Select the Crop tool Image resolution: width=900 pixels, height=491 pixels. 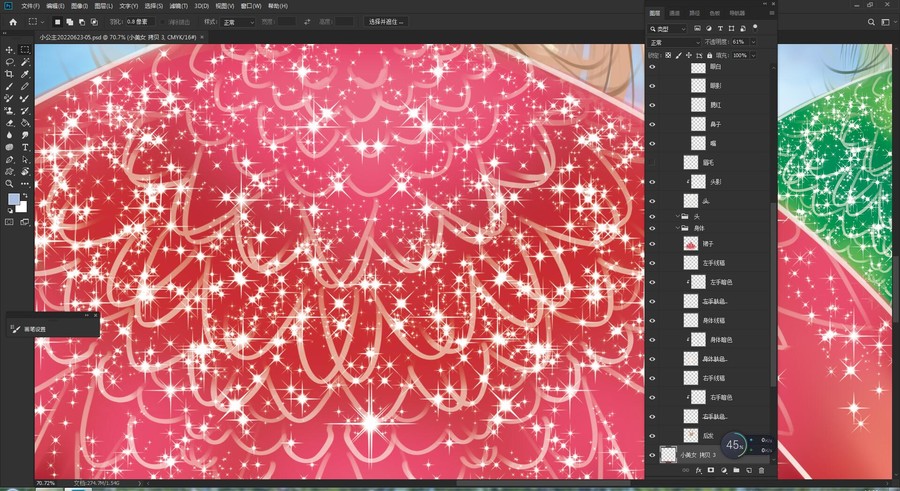(9, 74)
